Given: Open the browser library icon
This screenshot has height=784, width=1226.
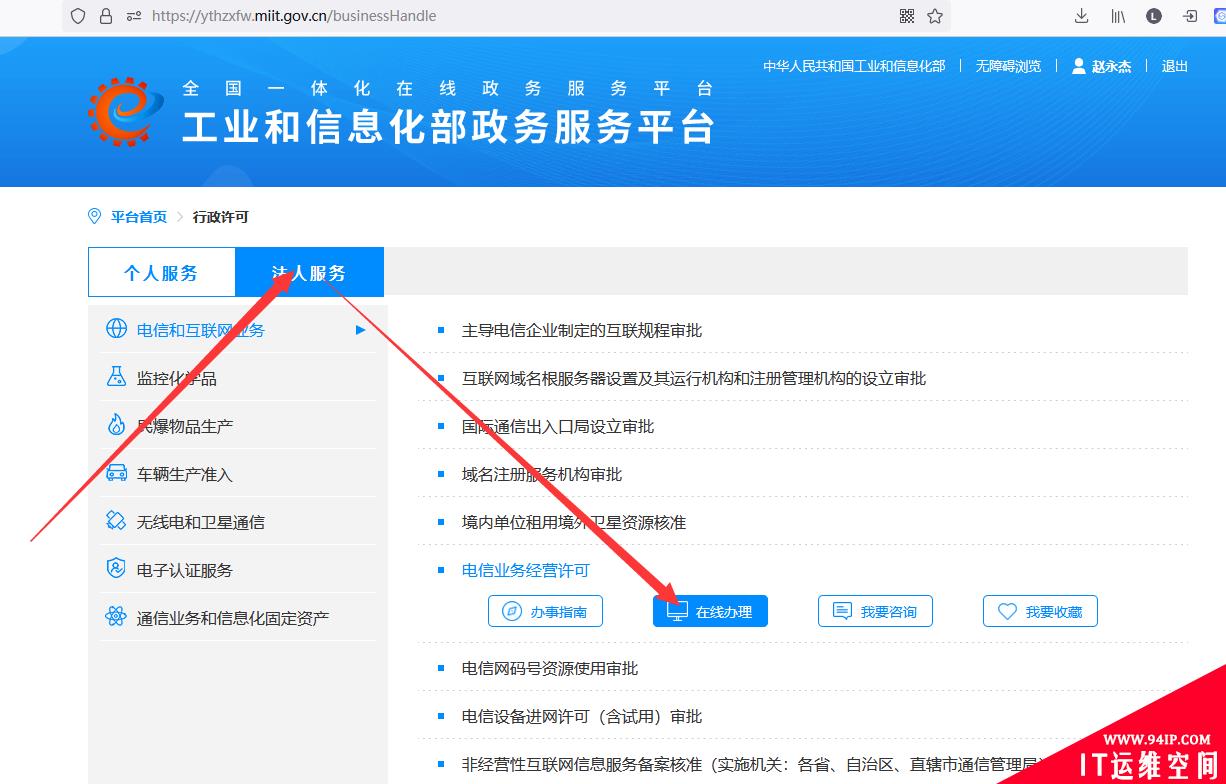Looking at the screenshot, I should [1118, 16].
